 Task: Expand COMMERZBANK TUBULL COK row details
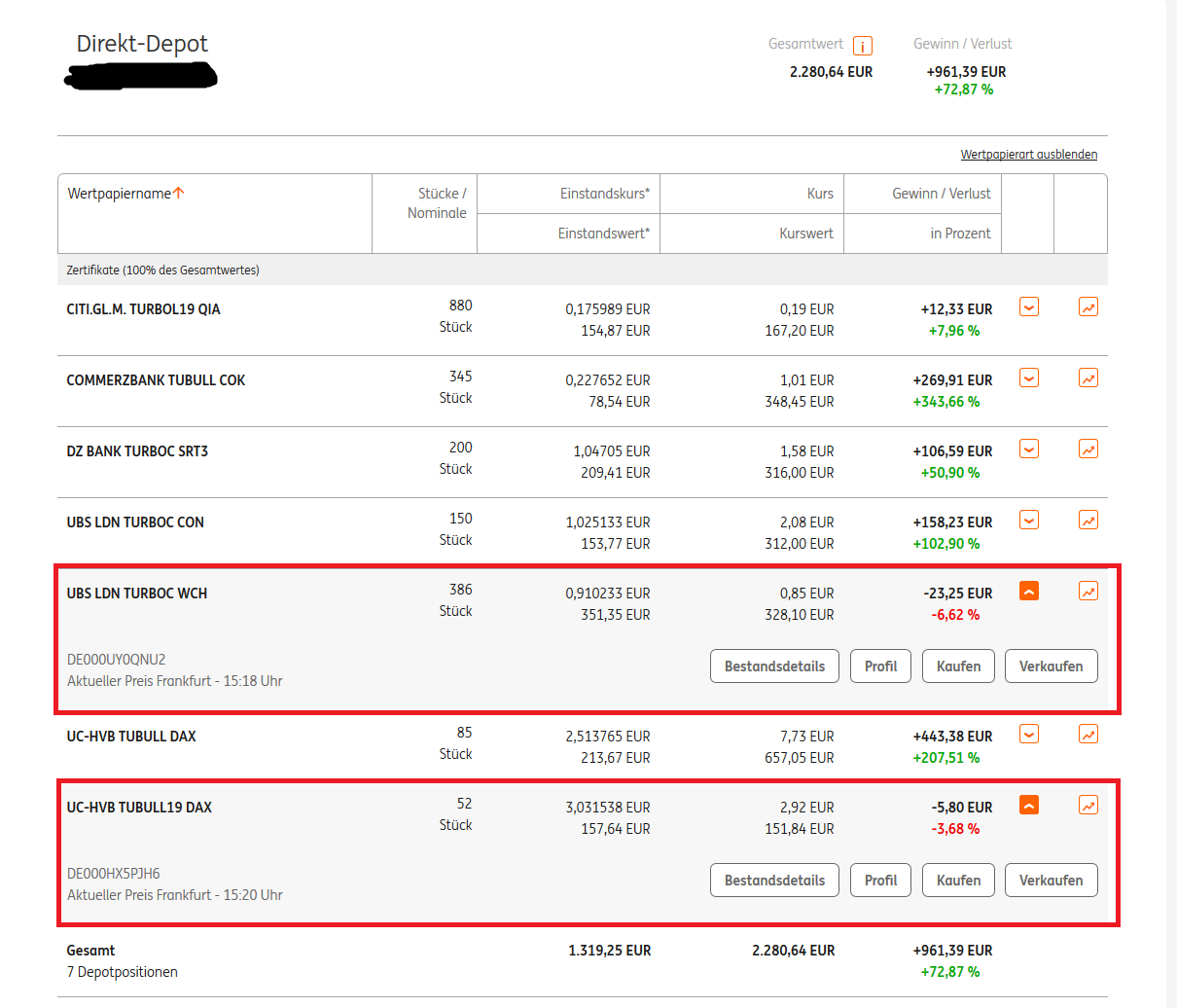[x=1029, y=378]
